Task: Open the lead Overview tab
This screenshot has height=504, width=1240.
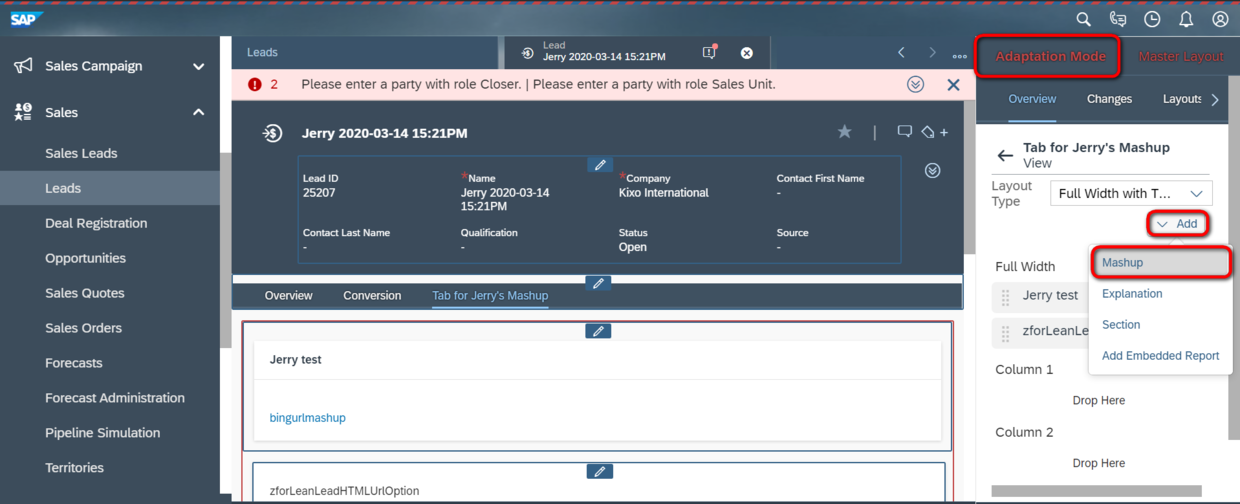Action: click(x=288, y=296)
